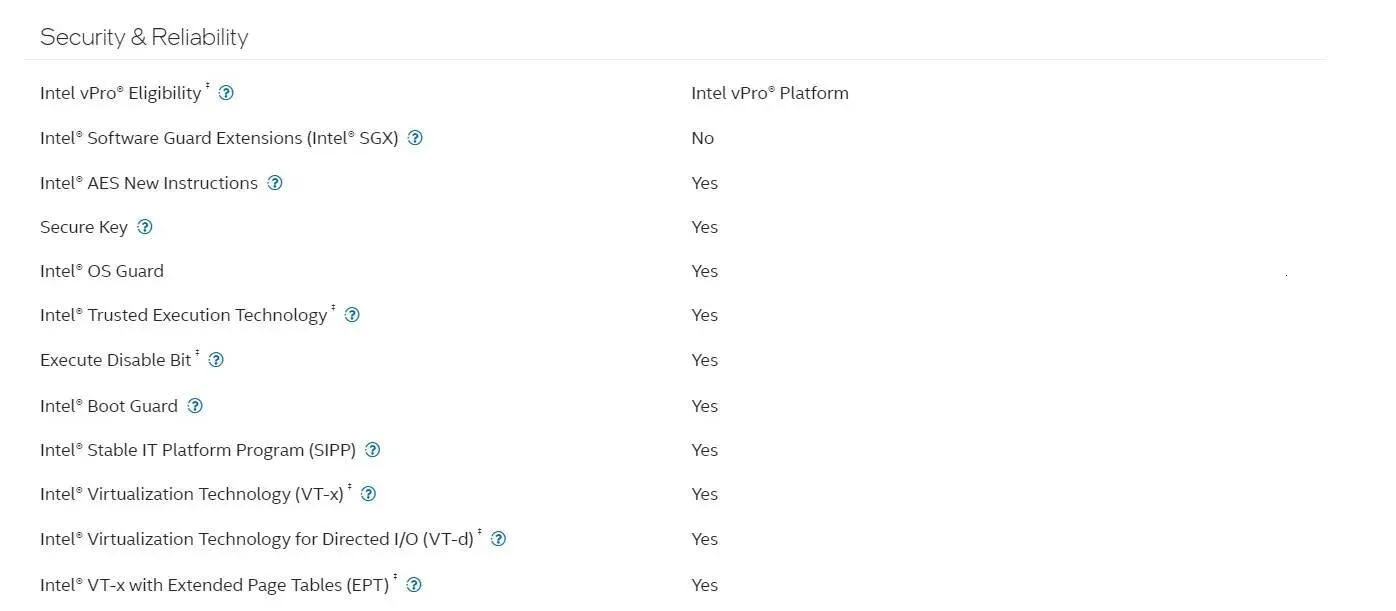The height and width of the screenshot is (611, 1396).
Task: Select the "Intel vPro Platform" value text
Action: 769,93
